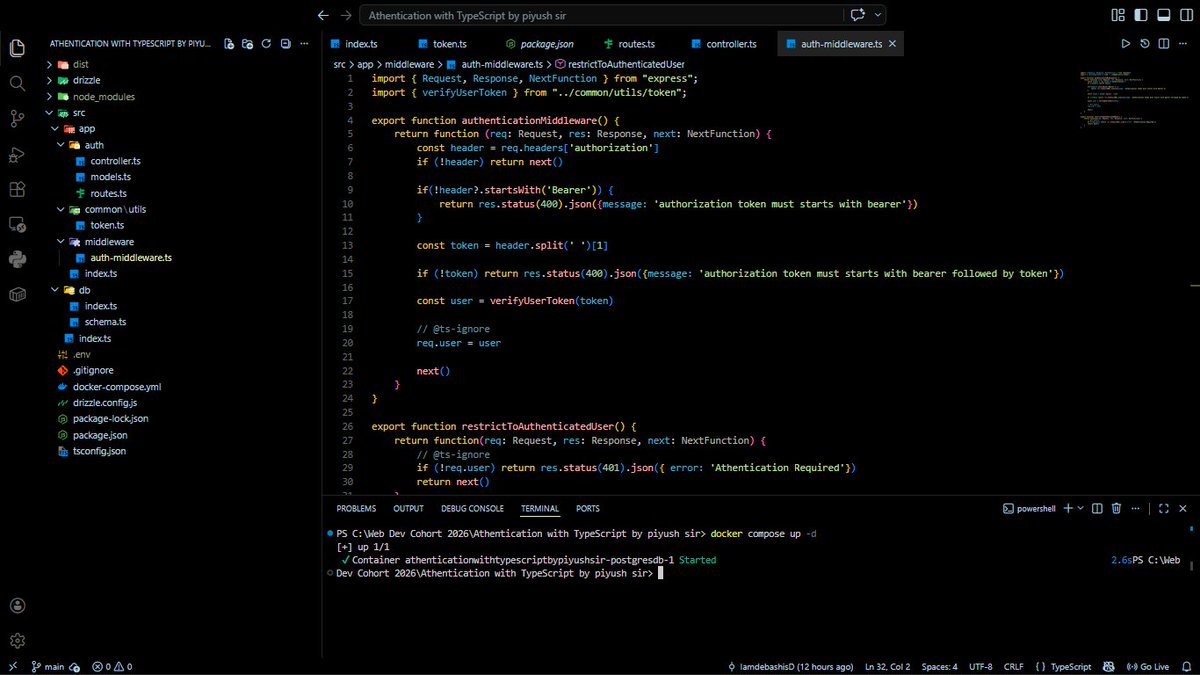Screen dimensions: 1200x675
Task: Switch to the DEBUG CONSOLE panel tab
Action: coord(472,508)
